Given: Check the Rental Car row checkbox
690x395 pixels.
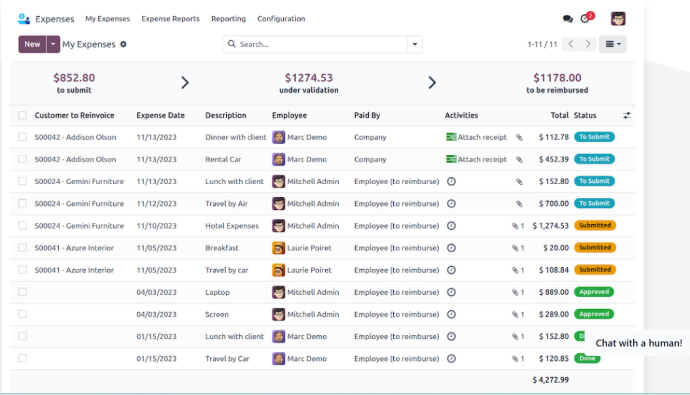Looking at the screenshot, I should click(x=22, y=159).
